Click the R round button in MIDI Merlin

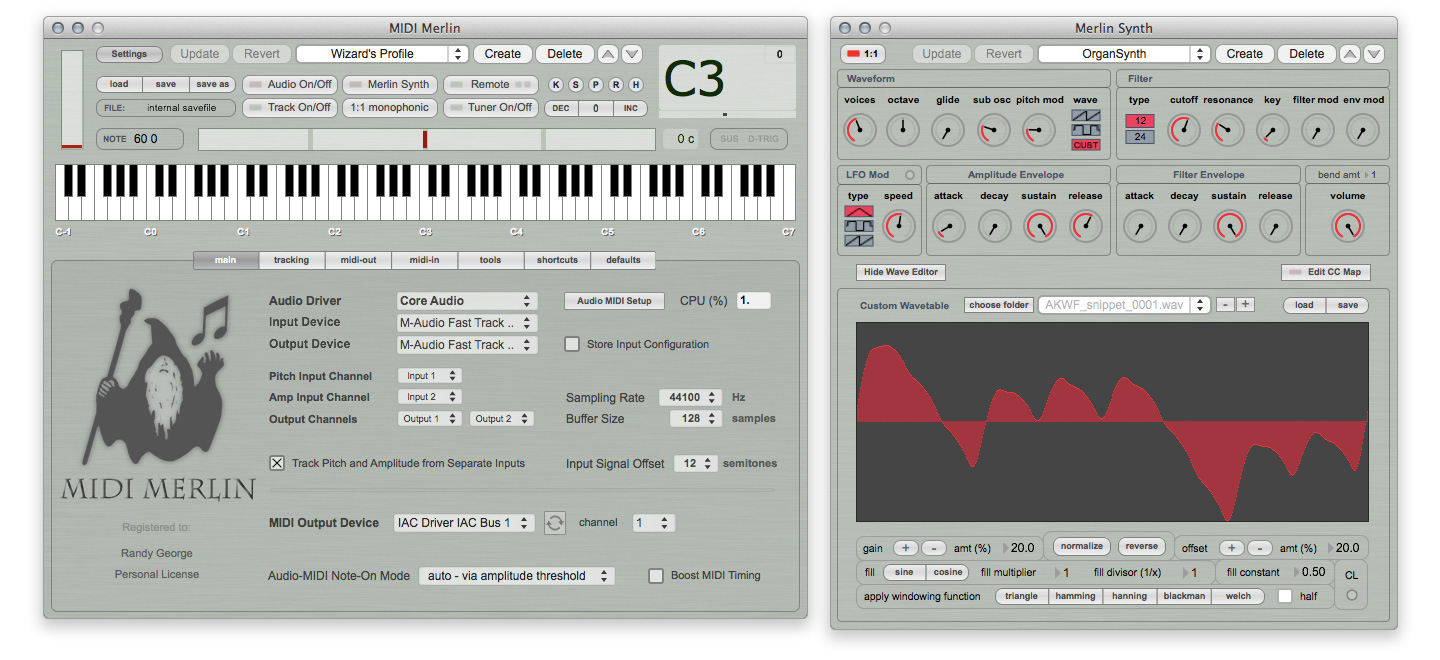coord(616,85)
